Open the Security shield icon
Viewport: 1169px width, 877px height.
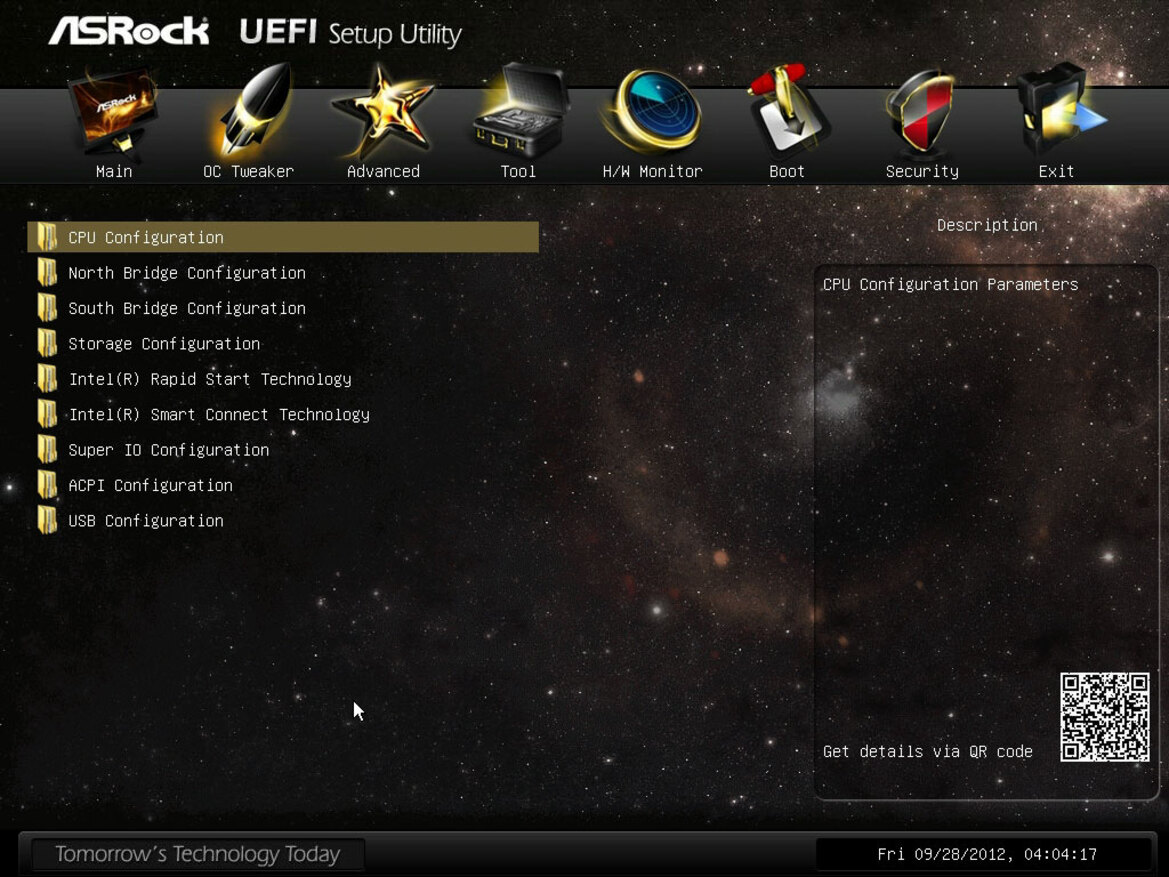(x=921, y=112)
